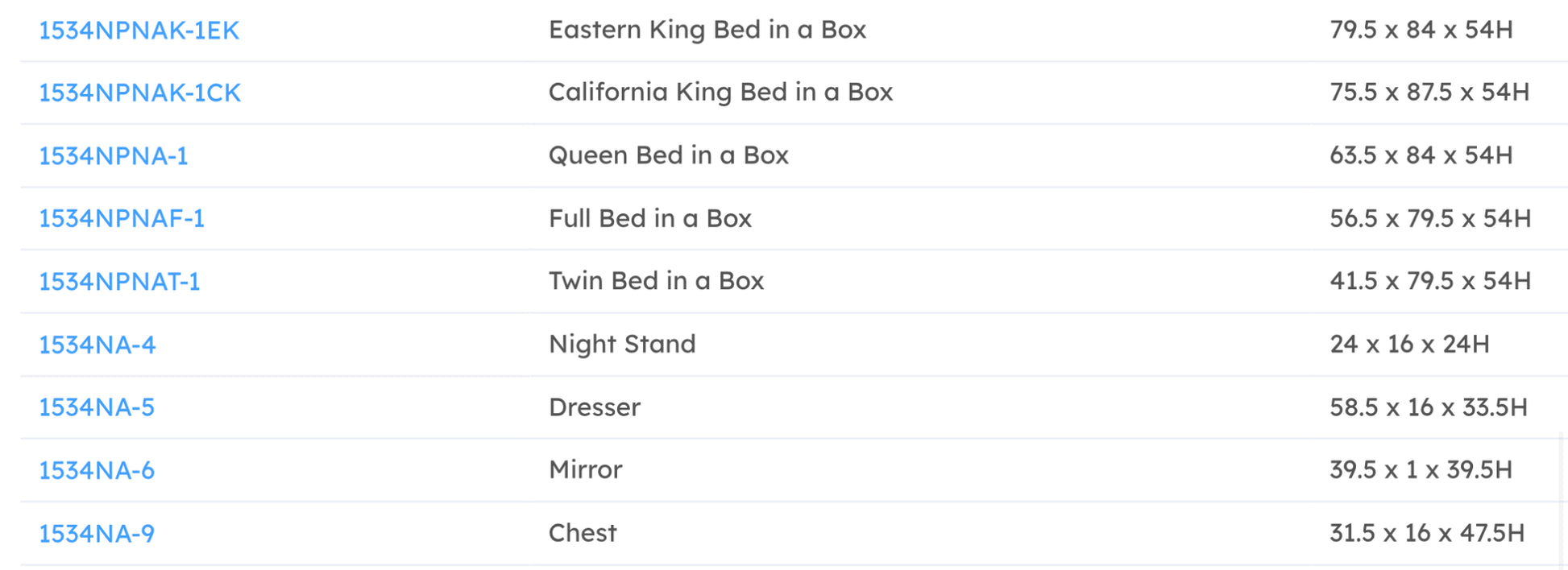Click the Eastern King Bed in a Box description
This screenshot has width=1568, height=570.
[x=707, y=30]
